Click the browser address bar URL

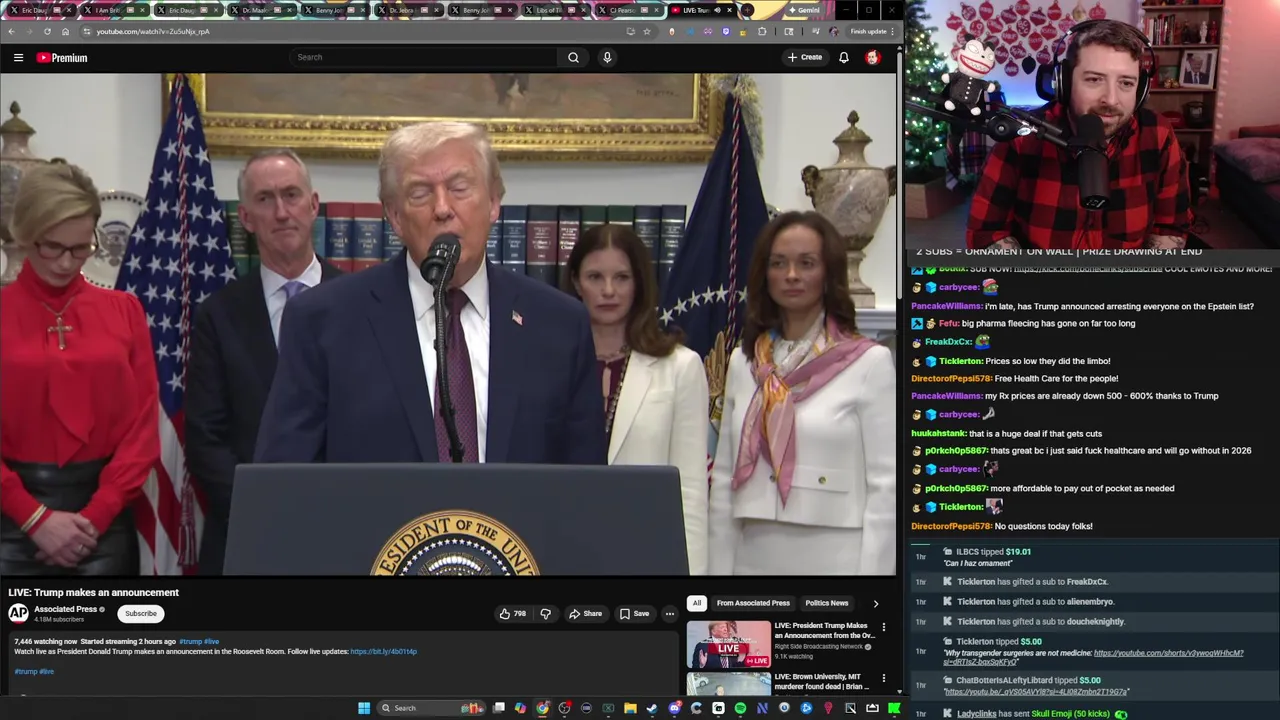(153, 31)
